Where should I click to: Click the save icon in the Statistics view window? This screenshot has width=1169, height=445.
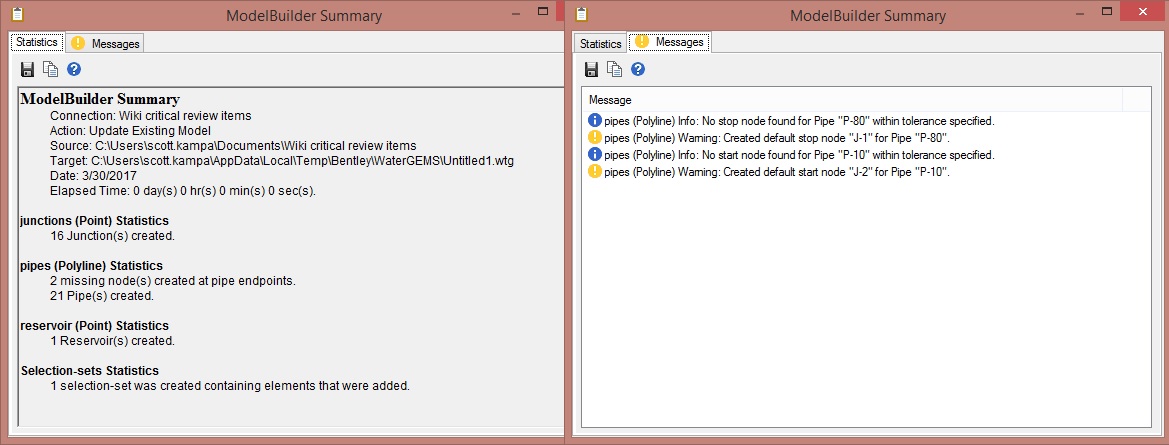(x=28, y=69)
